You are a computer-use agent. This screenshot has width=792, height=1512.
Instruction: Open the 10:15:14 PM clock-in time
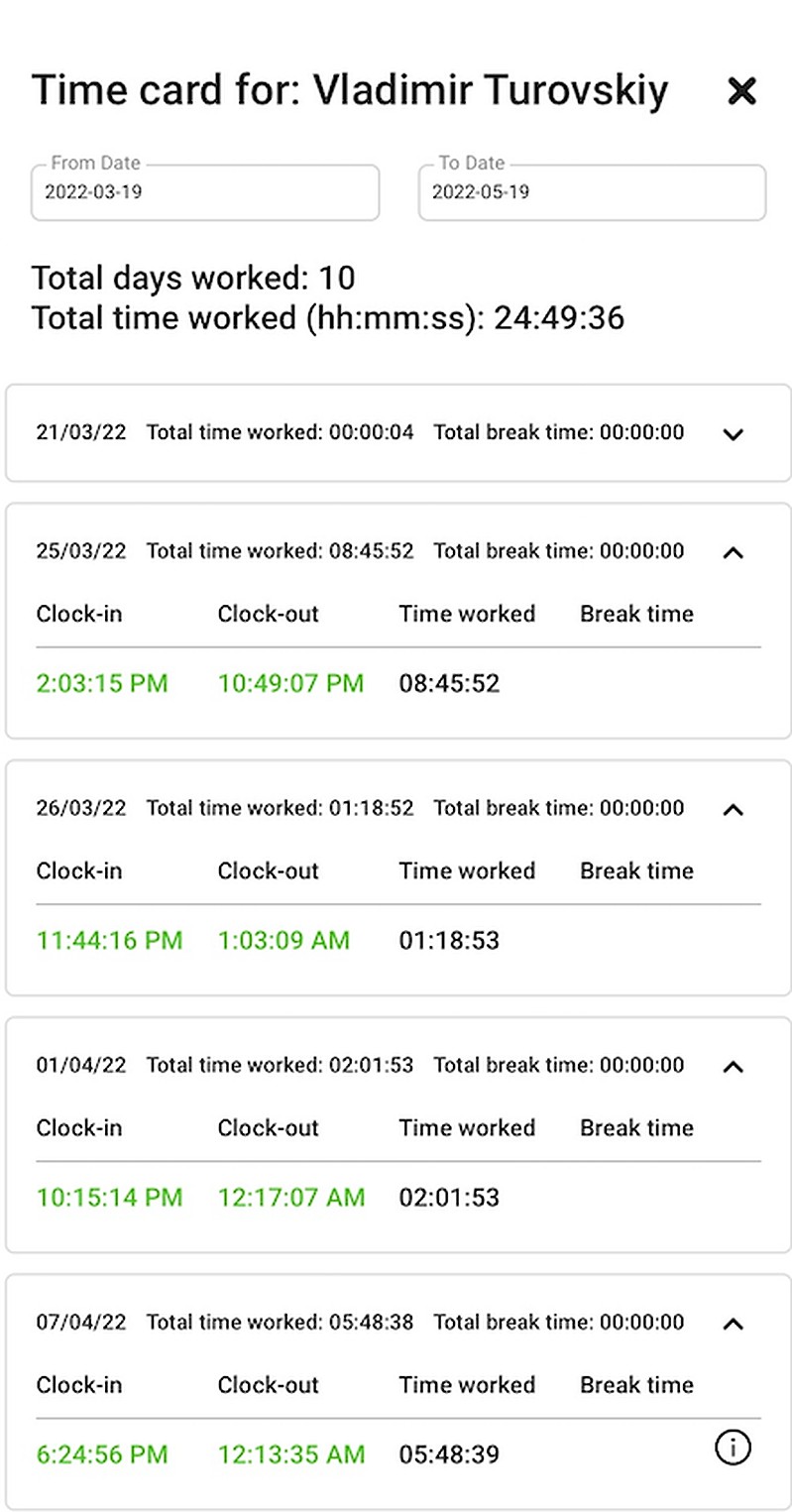pos(109,1197)
